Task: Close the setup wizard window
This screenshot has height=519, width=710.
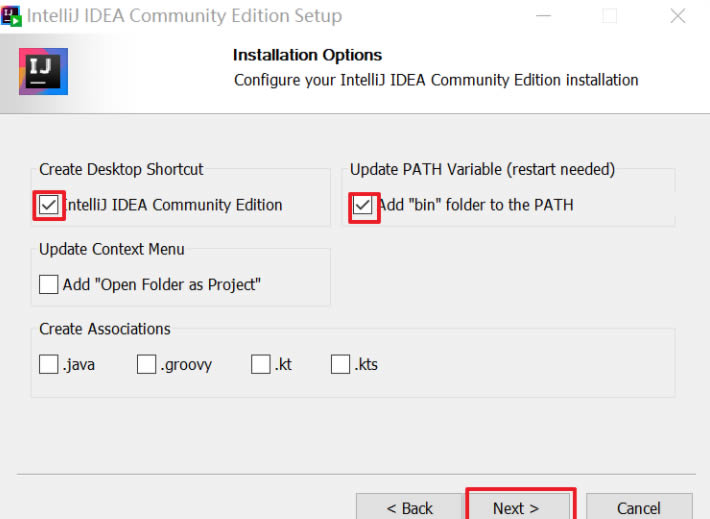Action: click(x=677, y=16)
